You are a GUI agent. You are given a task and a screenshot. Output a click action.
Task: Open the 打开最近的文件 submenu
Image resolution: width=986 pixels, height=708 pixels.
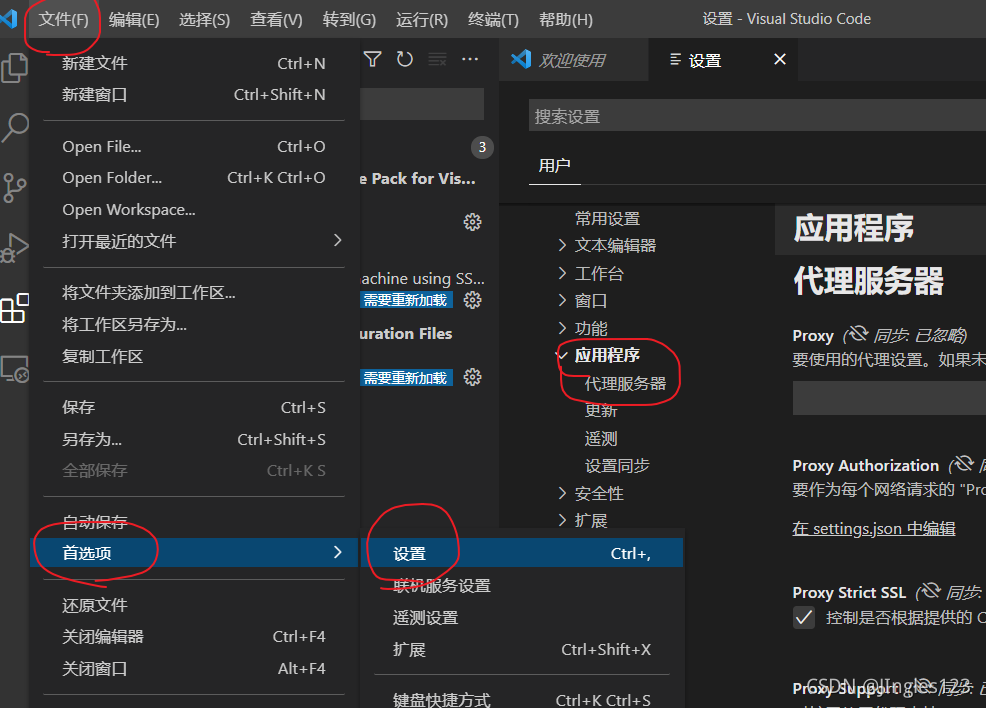pyautogui.click(x=194, y=241)
